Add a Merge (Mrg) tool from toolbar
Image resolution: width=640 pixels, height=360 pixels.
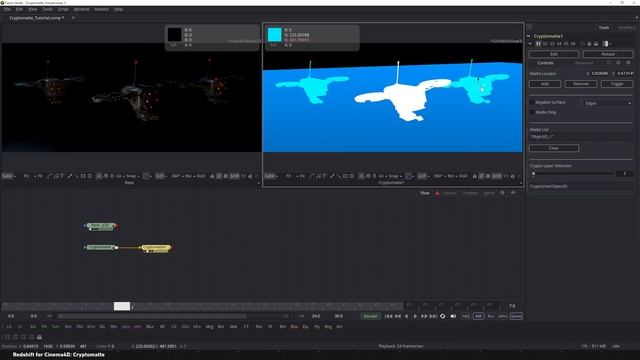(x=209, y=327)
